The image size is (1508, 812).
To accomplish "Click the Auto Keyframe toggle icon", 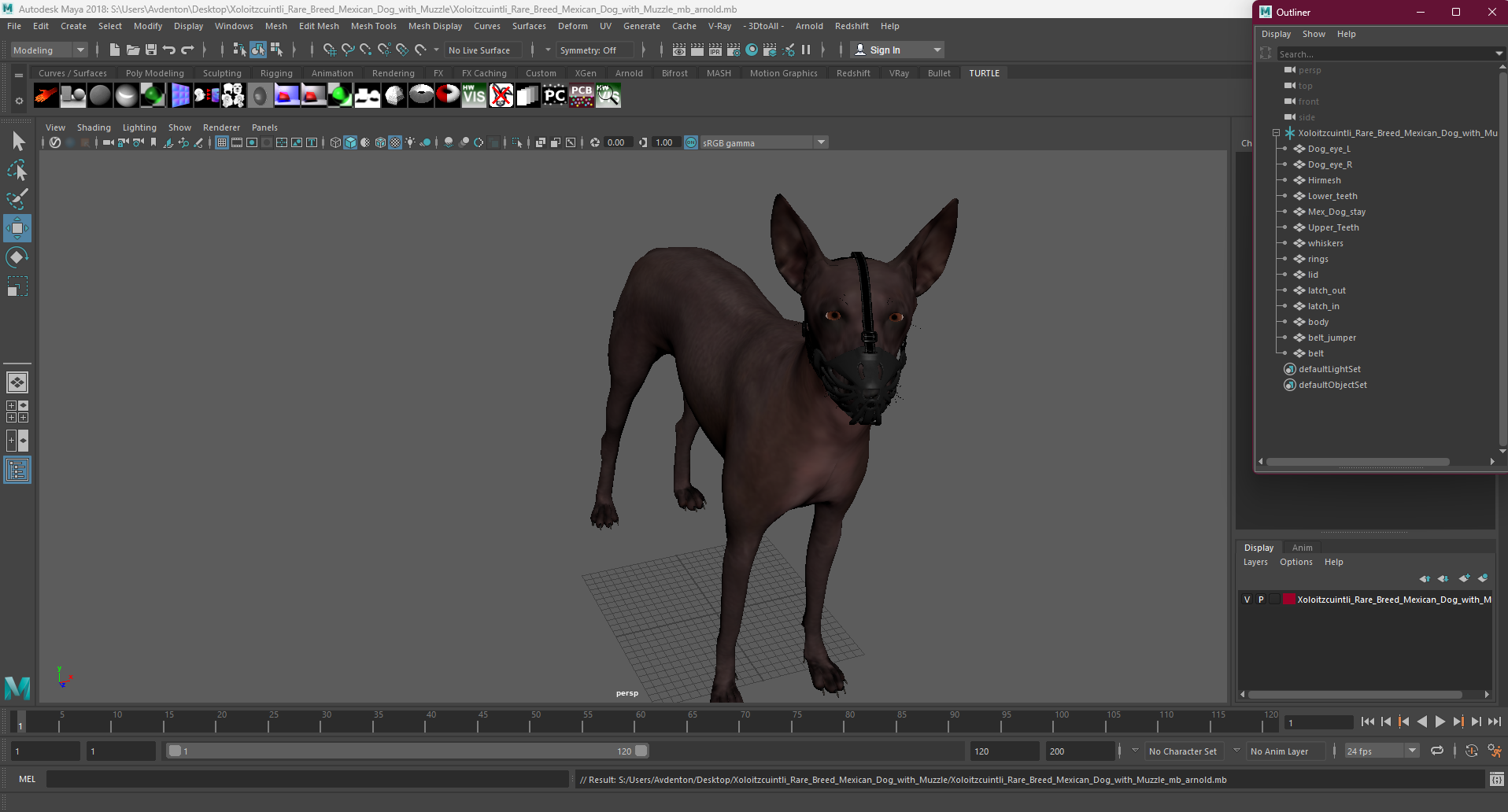I will [1471, 751].
